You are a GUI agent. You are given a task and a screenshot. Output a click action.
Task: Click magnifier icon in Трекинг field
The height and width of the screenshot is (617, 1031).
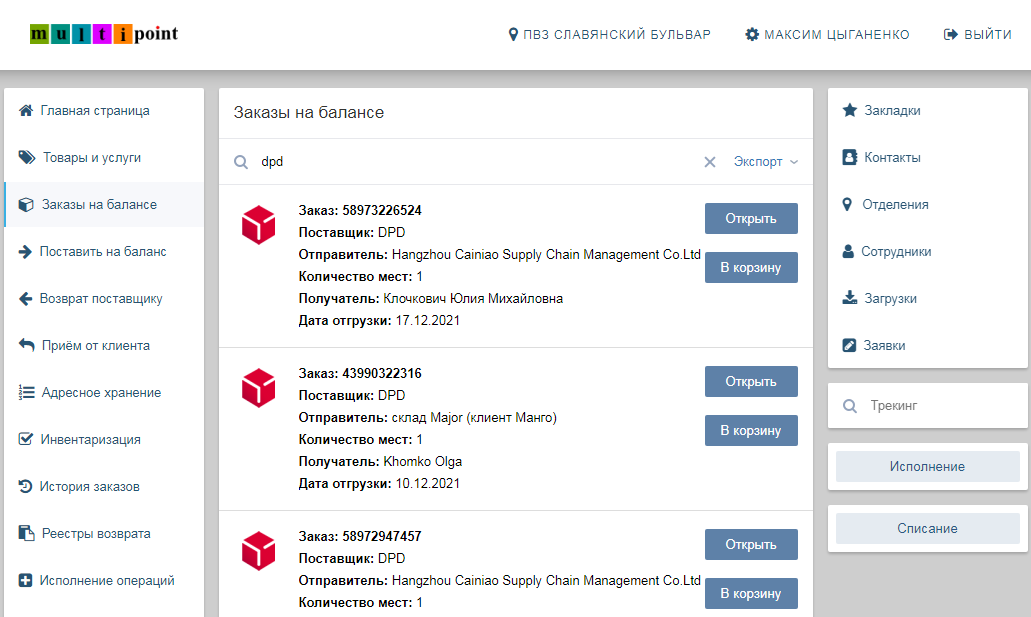click(x=850, y=406)
